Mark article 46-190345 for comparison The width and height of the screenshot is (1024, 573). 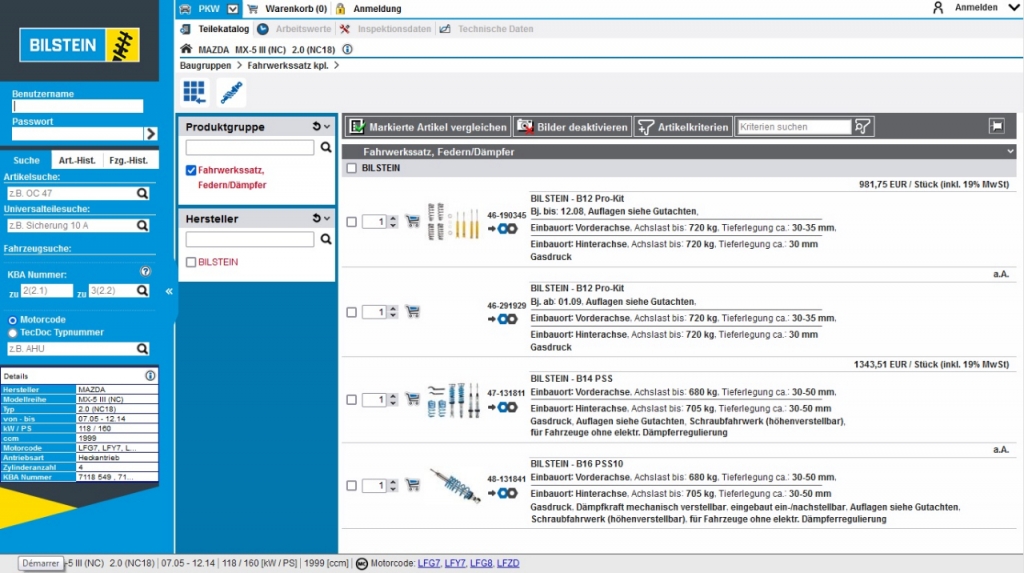click(351, 222)
